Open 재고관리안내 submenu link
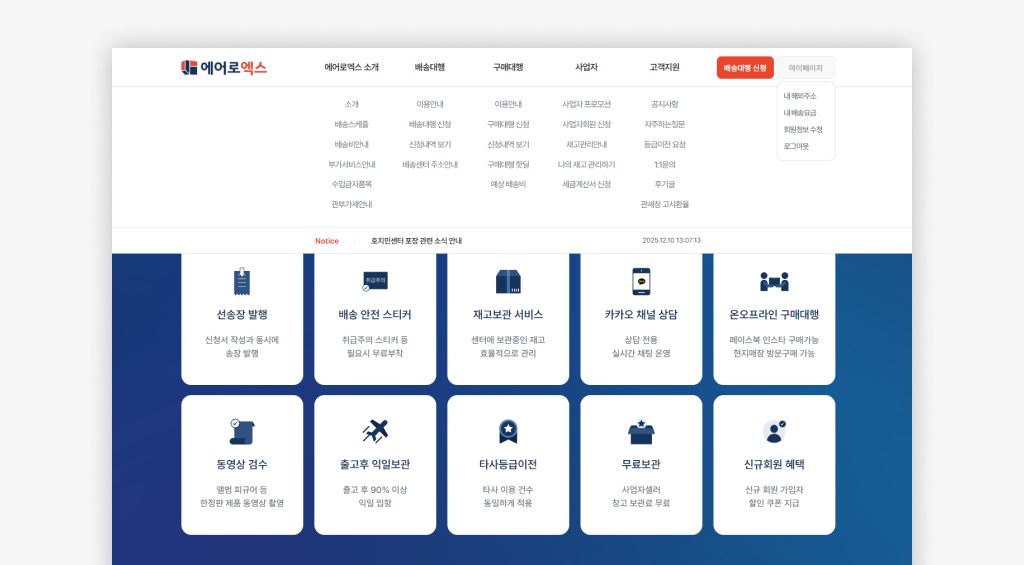 [x=586, y=144]
